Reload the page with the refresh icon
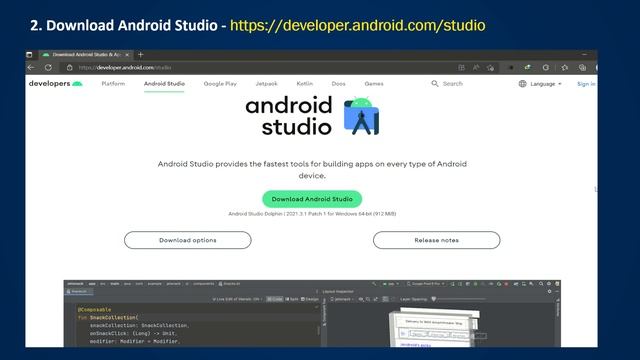This screenshot has height=360, width=640. [48, 67]
